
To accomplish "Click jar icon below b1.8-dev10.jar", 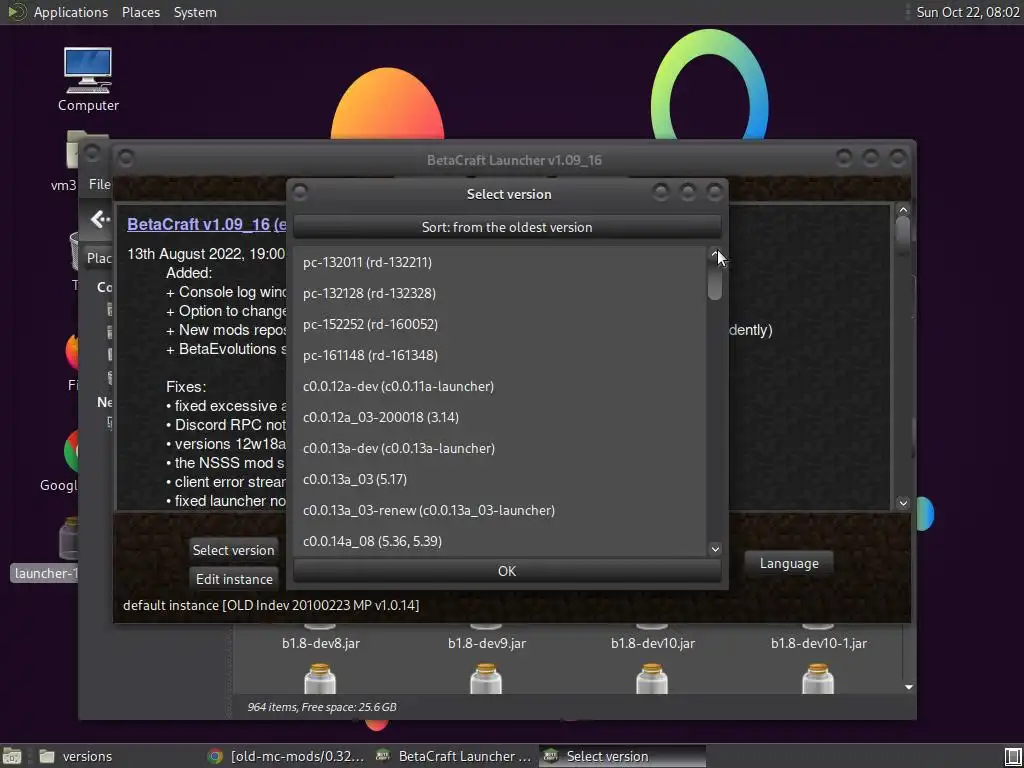I will click(652, 679).
